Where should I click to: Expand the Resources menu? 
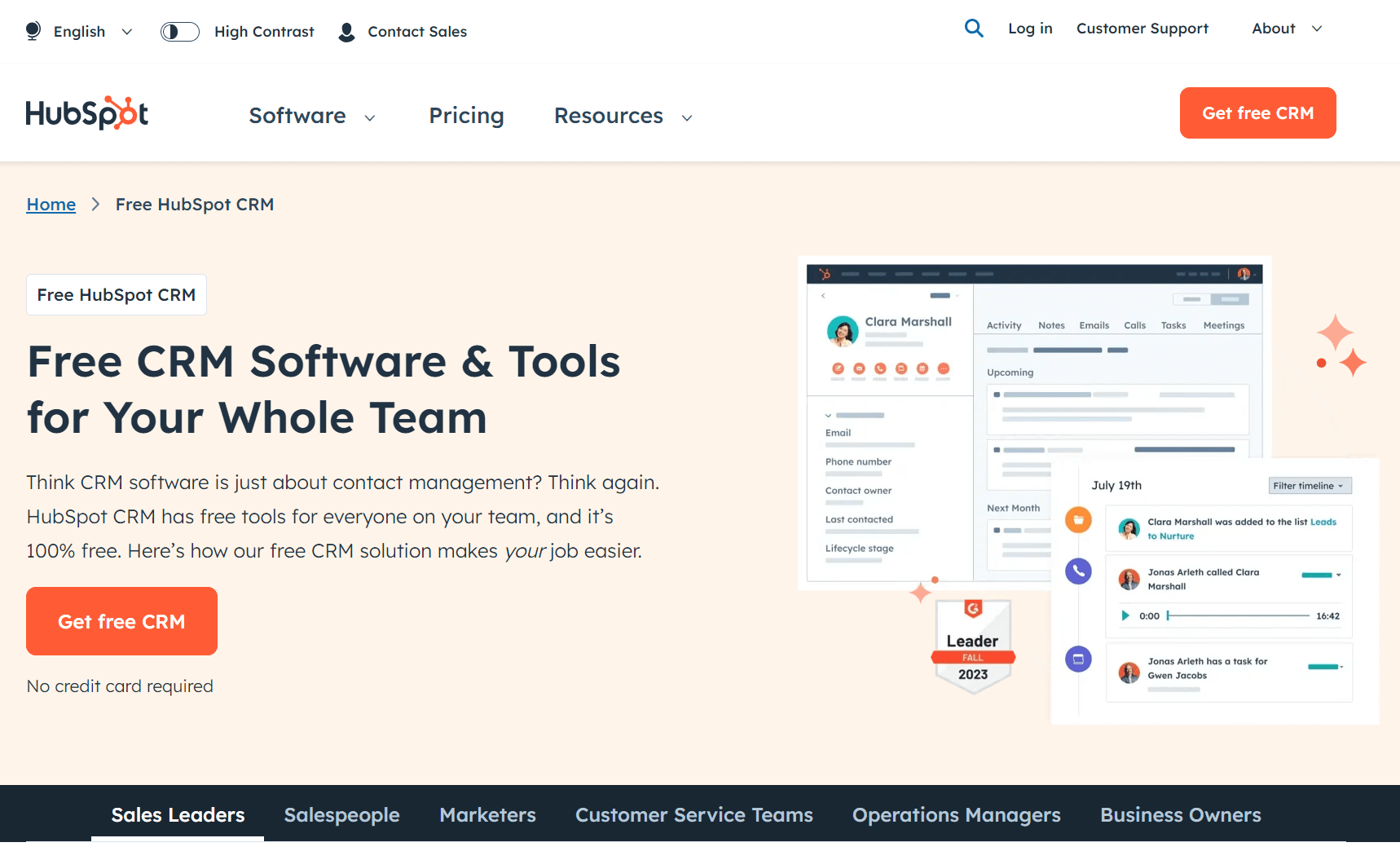pos(623,116)
